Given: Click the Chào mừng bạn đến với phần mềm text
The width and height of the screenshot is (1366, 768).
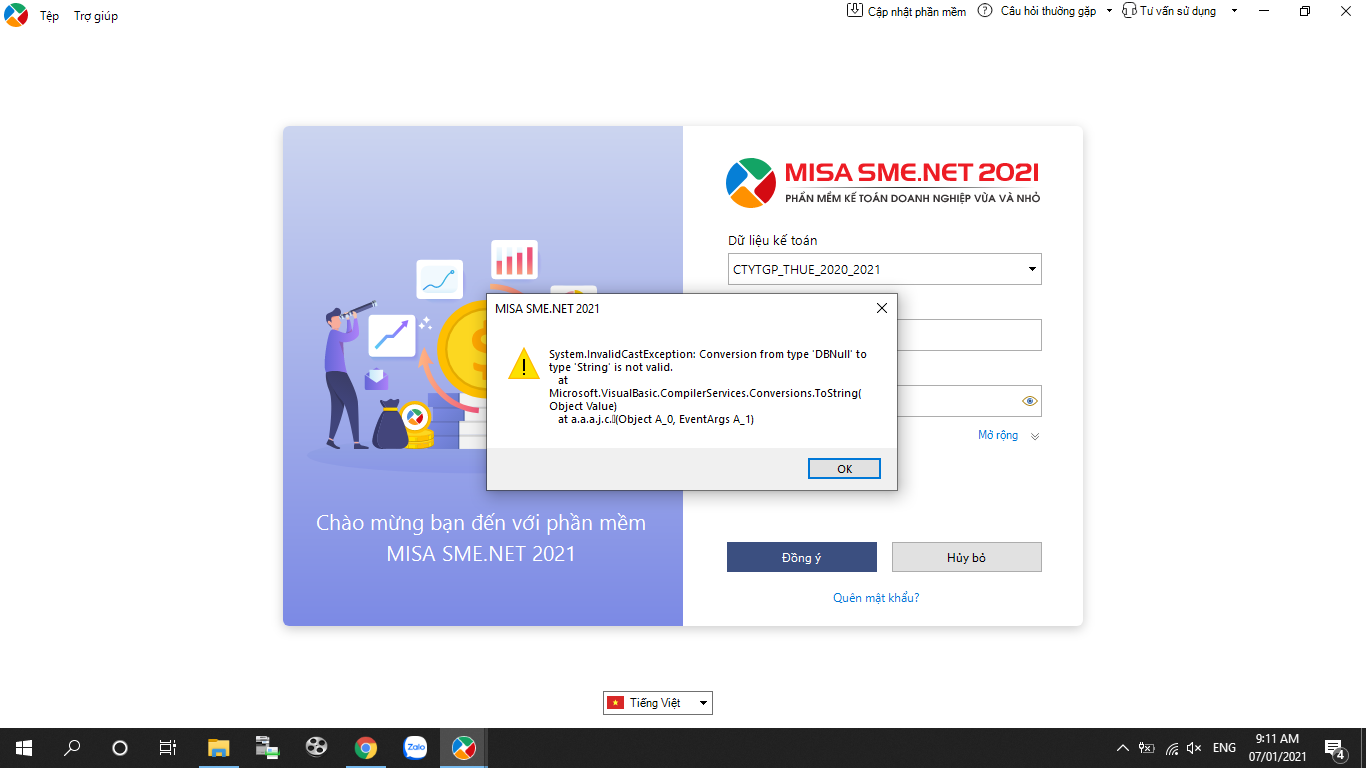Looking at the screenshot, I should pos(481,523).
